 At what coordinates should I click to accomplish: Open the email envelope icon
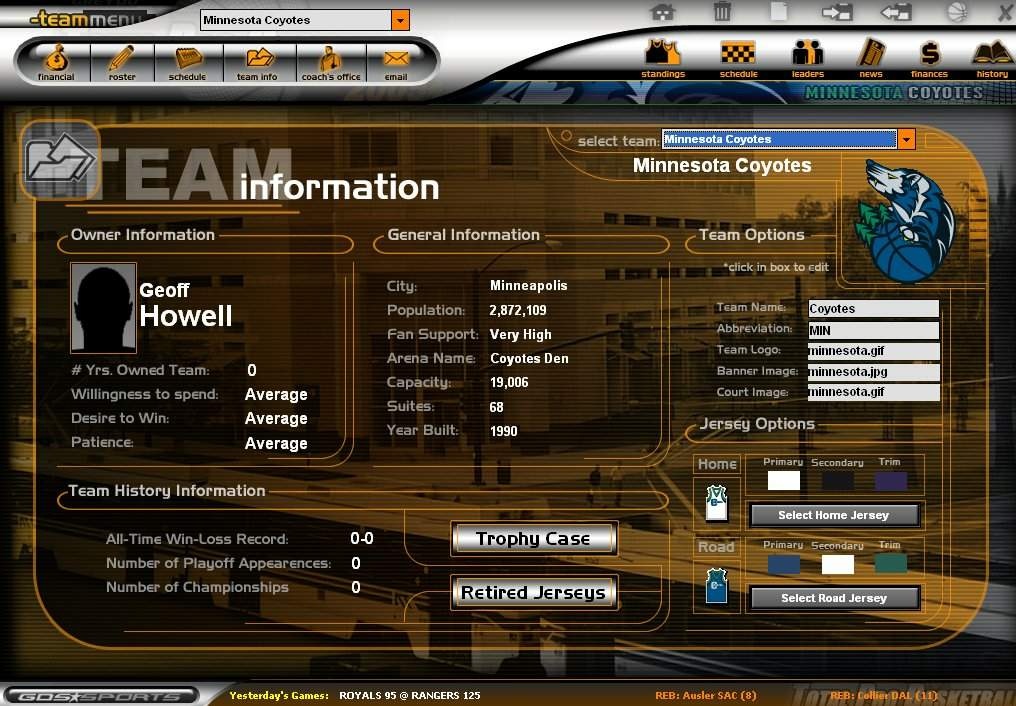pyautogui.click(x=396, y=61)
